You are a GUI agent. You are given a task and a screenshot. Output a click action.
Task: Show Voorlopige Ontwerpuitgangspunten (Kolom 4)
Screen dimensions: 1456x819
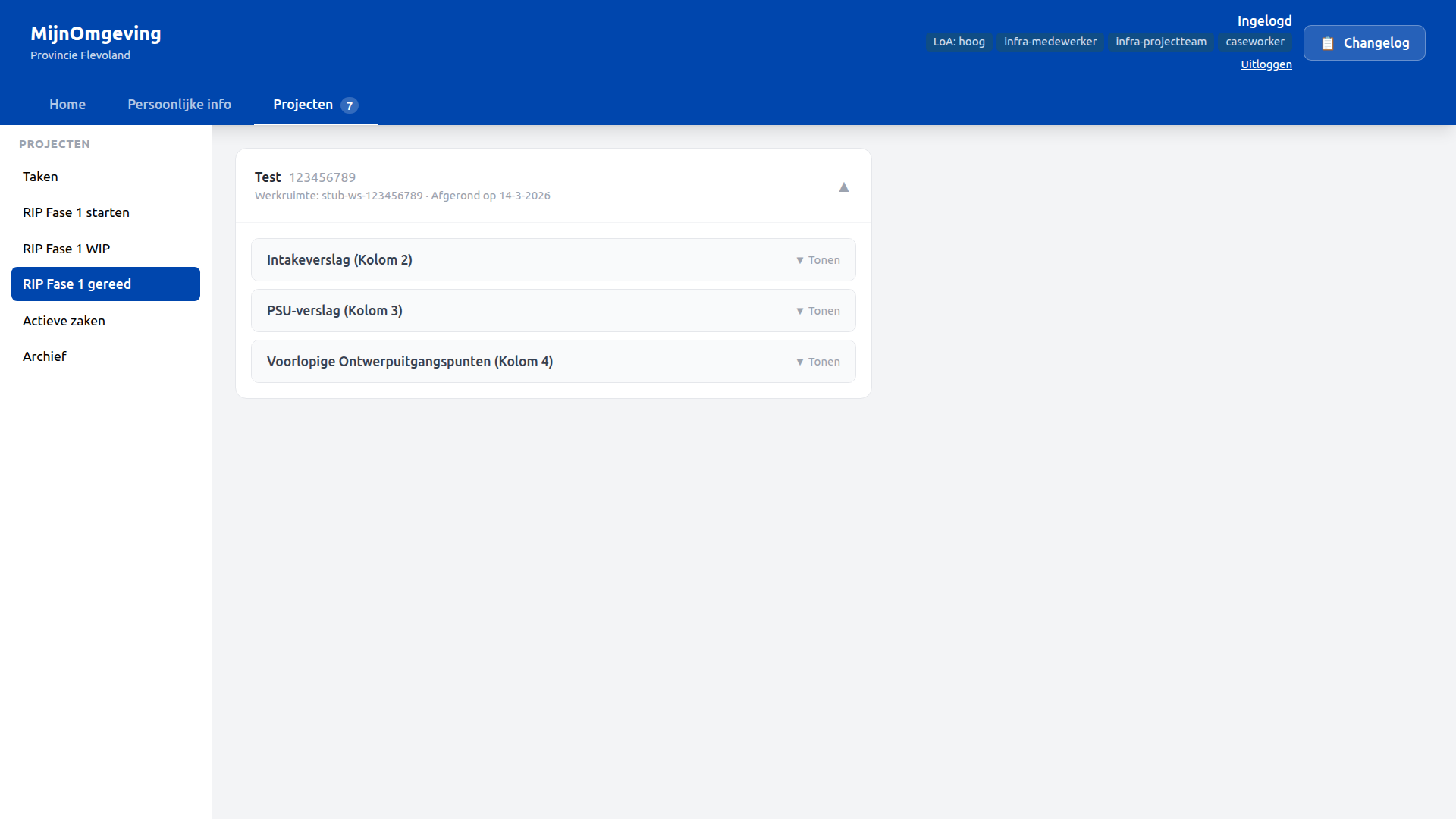point(818,362)
